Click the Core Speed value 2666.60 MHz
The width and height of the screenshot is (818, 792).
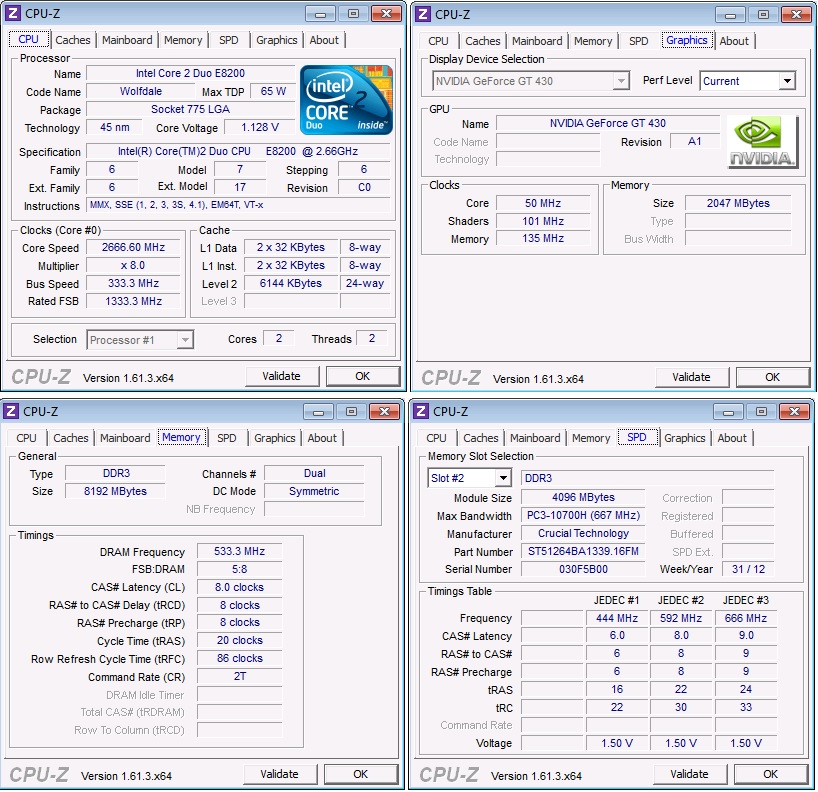[133, 247]
